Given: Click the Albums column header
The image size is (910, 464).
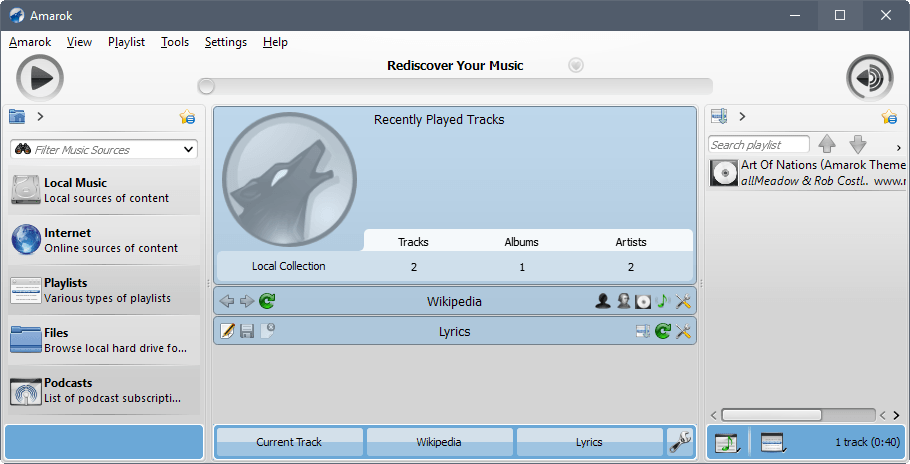Looking at the screenshot, I should tap(521, 242).
